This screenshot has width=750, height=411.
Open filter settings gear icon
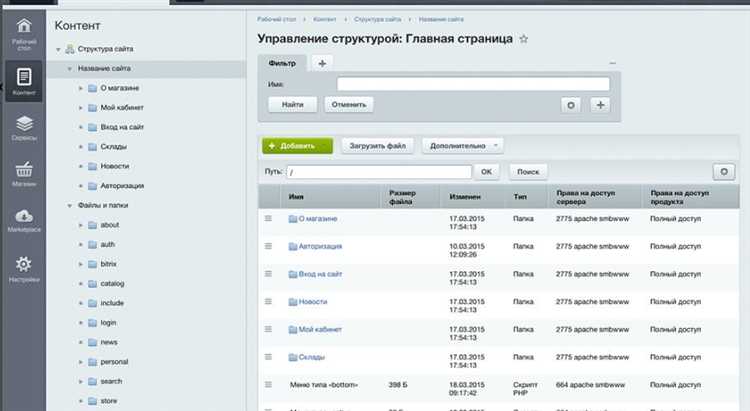click(x=571, y=105)
